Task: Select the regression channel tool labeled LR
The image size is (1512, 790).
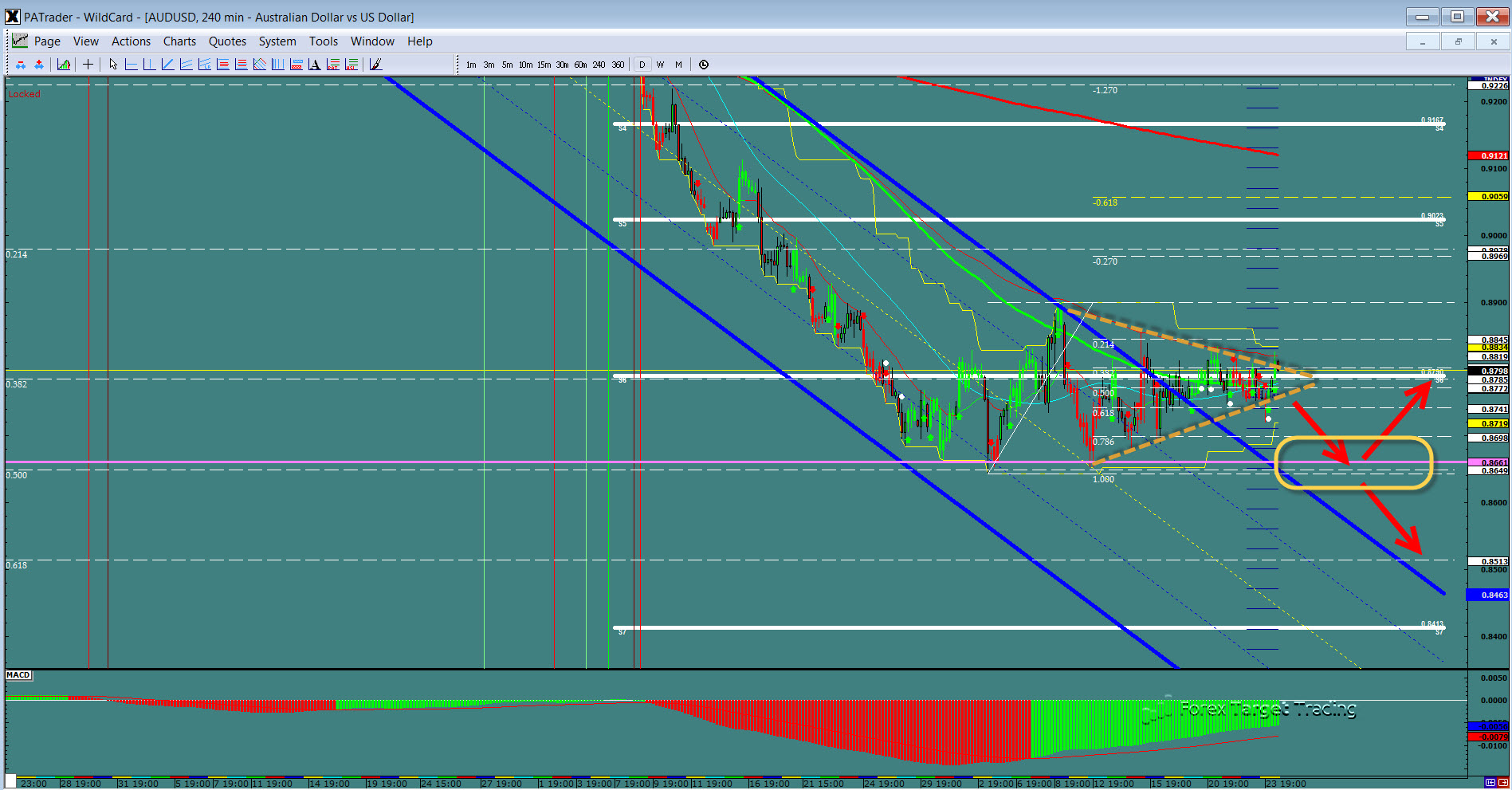Action: 204,65
